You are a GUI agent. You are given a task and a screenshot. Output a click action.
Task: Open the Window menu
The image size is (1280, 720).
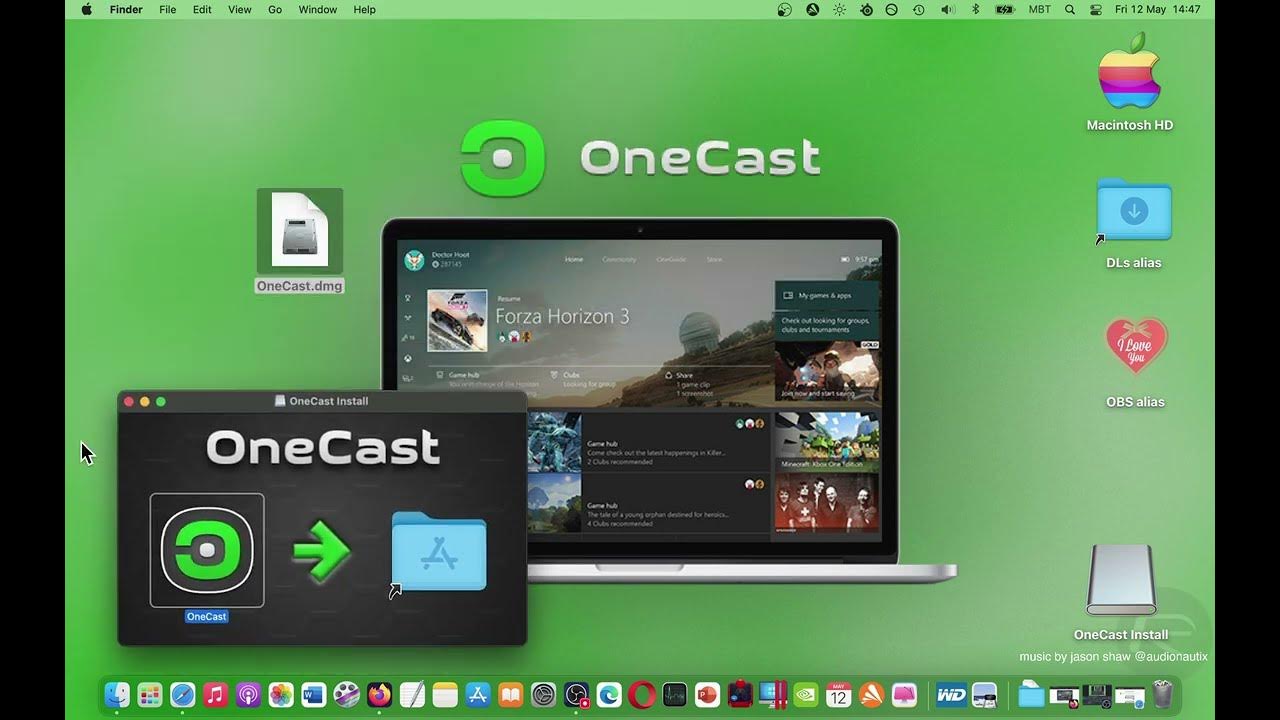(x=318, y=9)
